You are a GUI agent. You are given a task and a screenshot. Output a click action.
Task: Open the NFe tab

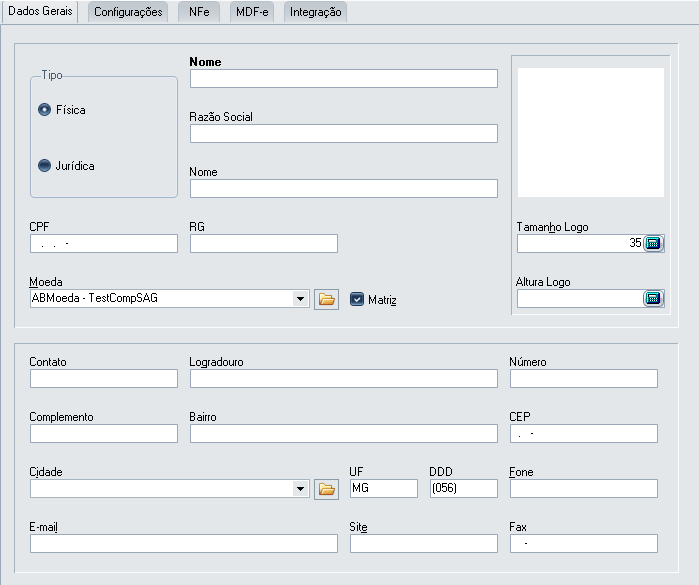(199, 12)
